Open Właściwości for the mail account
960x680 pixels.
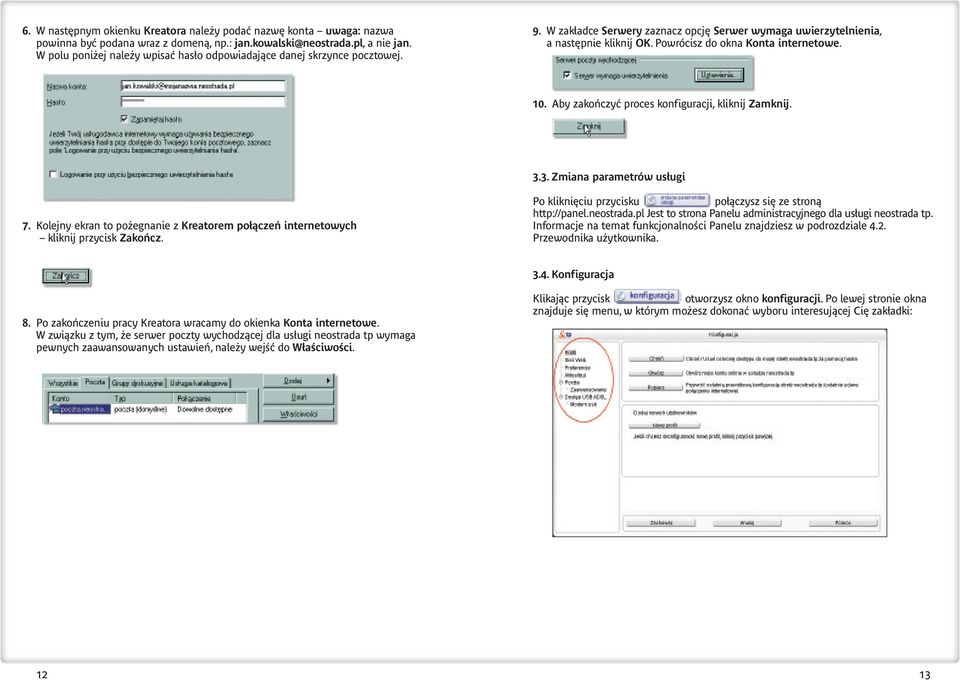tap(298, 414)
